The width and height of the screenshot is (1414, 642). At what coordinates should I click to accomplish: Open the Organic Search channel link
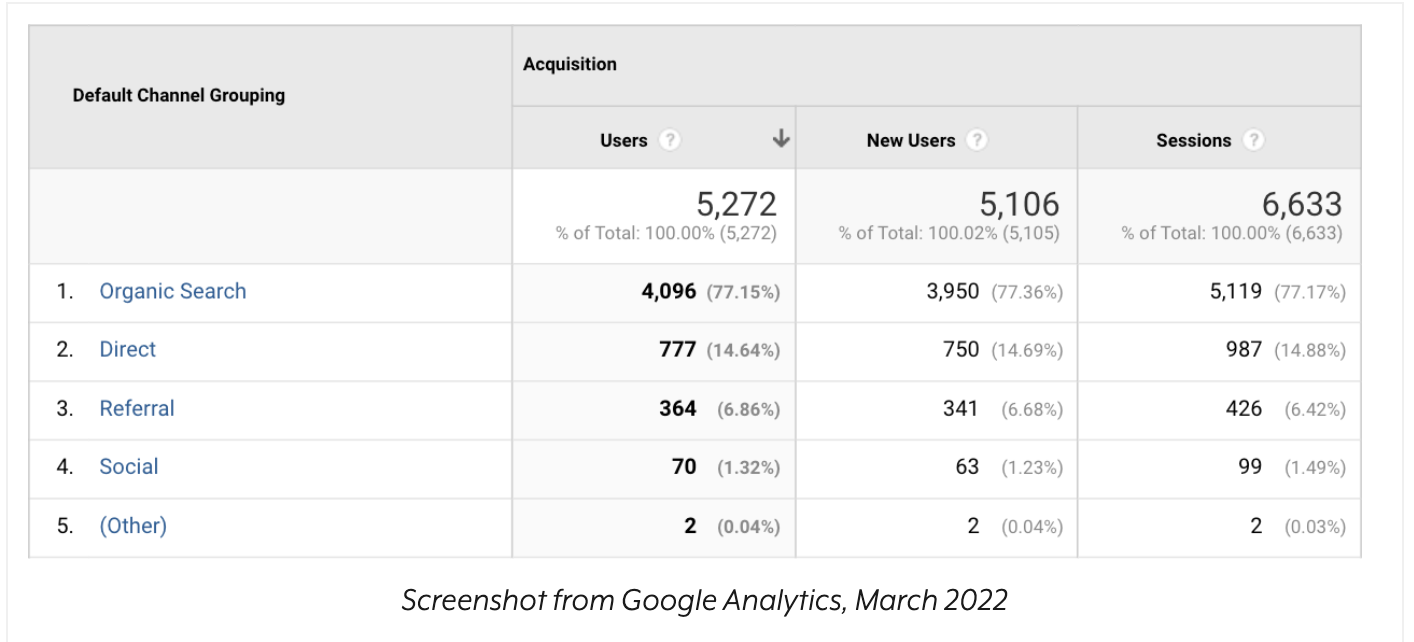(172, 292)
